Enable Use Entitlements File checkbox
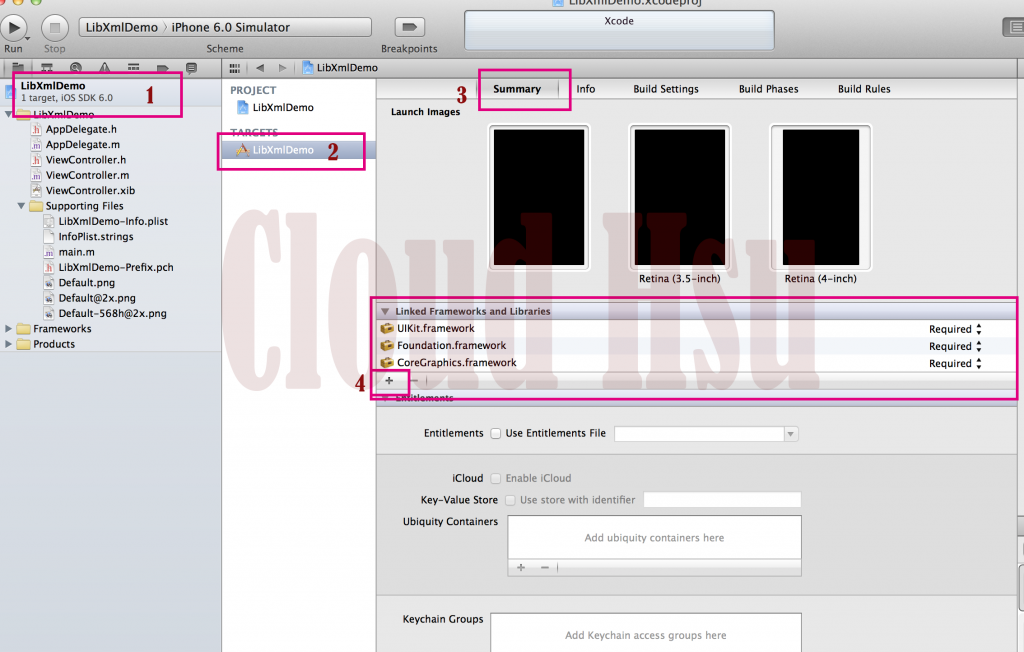 (x=496, y=433)
